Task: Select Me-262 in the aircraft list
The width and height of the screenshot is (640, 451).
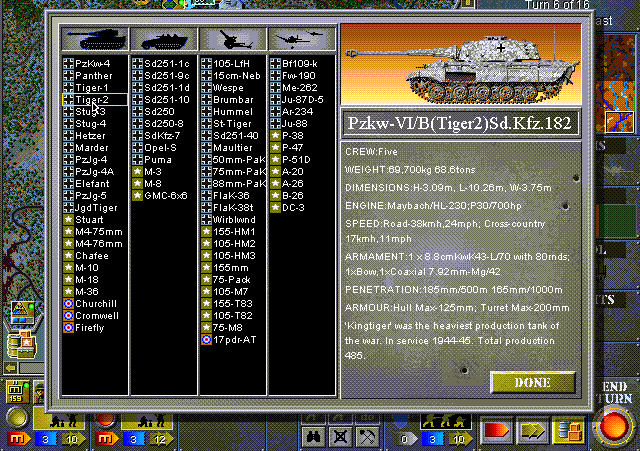Action: point(299,88)
